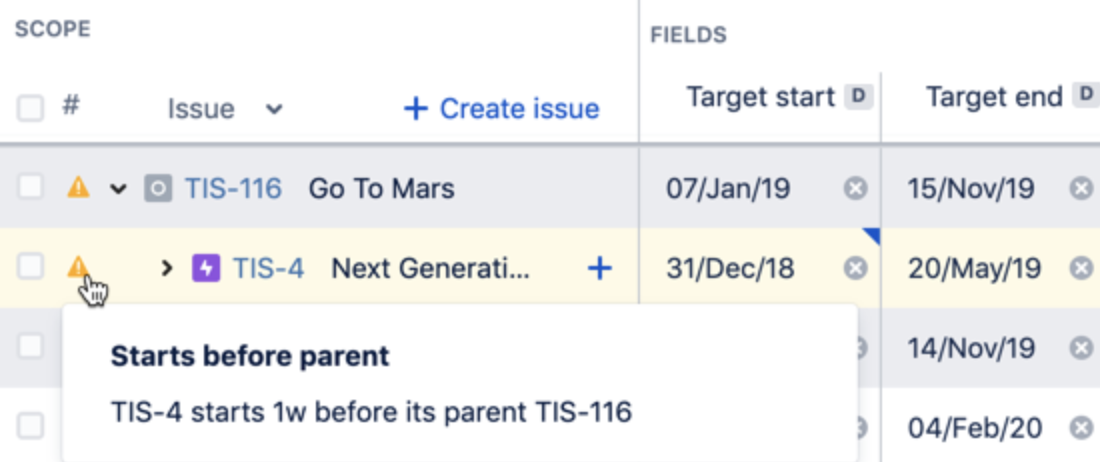Click the Target start column header

pos(760,97)
